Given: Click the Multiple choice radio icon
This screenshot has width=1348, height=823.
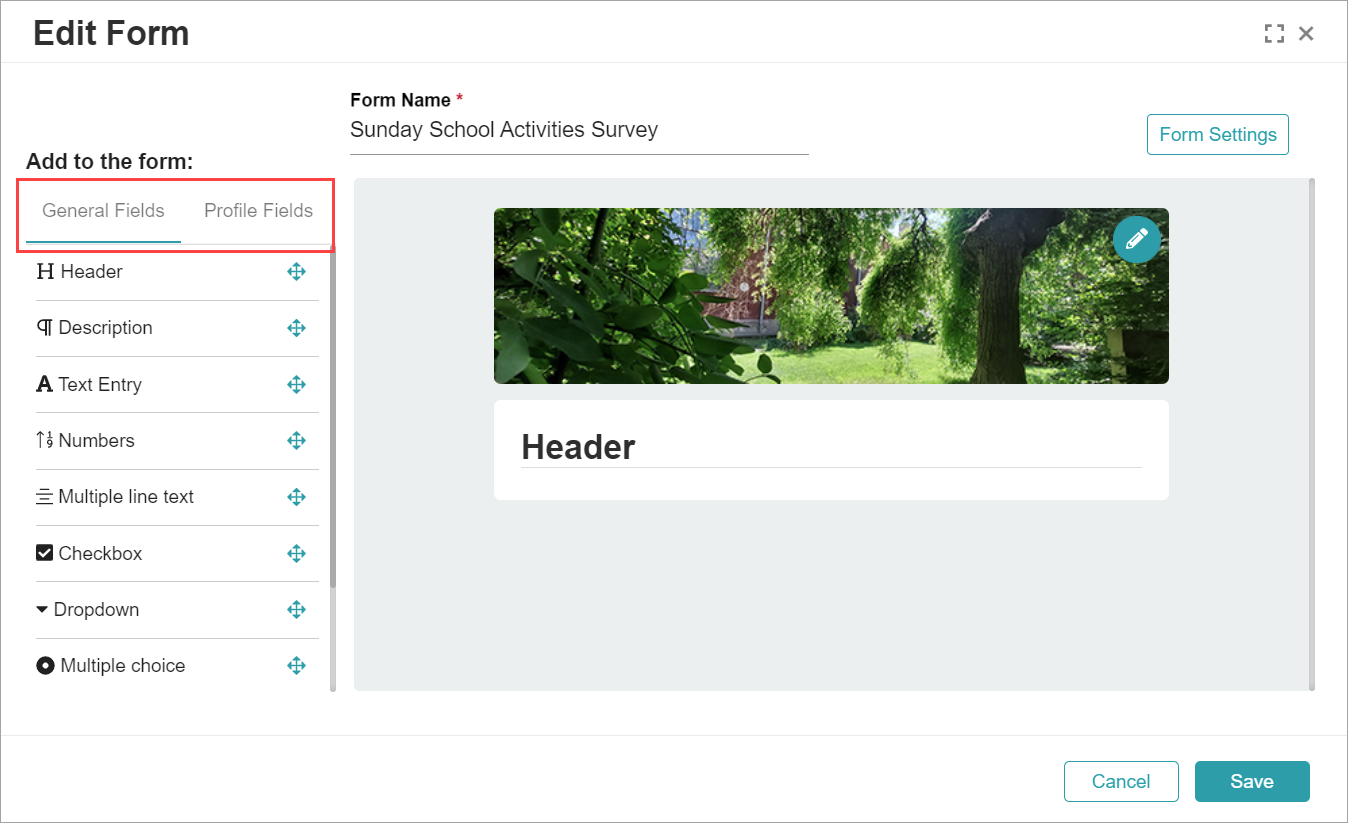Looking at the screenshot, I should coord(45,665).
